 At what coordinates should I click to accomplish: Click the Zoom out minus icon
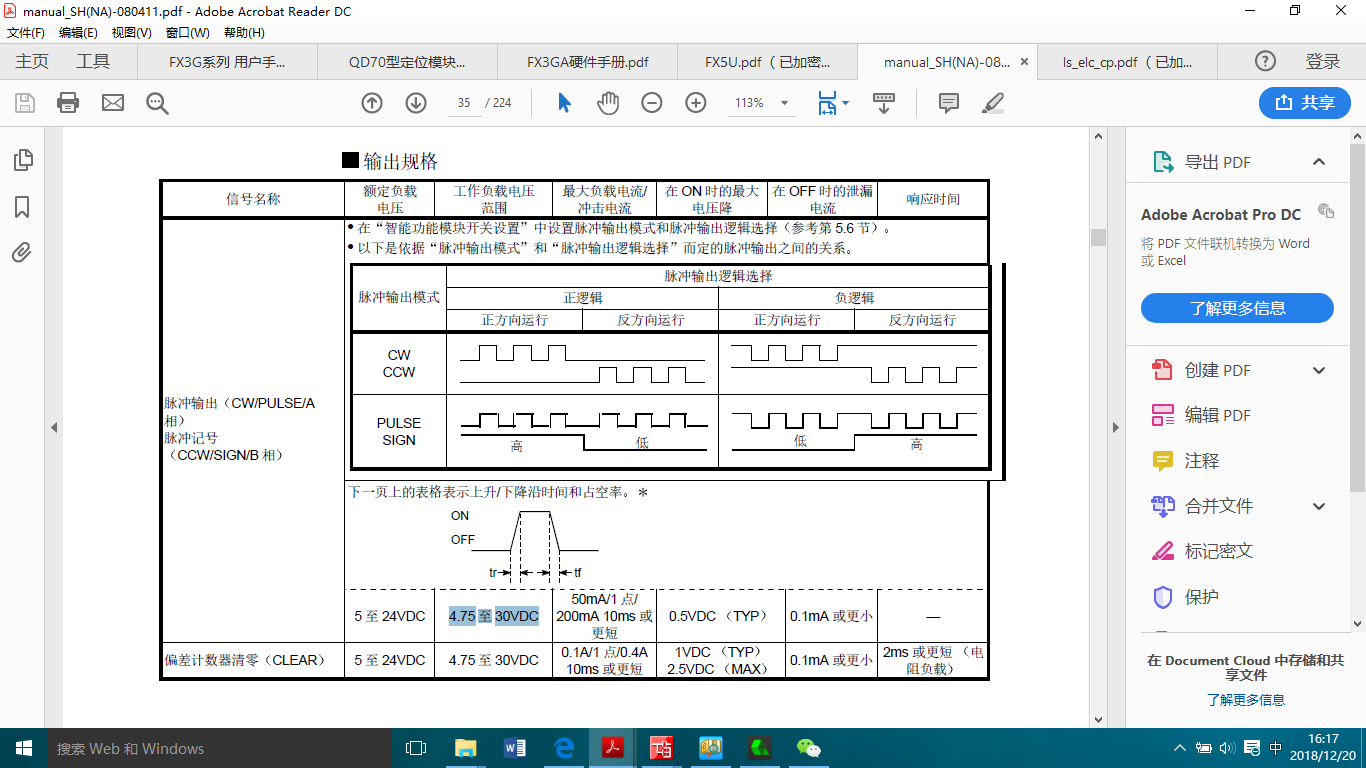652,103
